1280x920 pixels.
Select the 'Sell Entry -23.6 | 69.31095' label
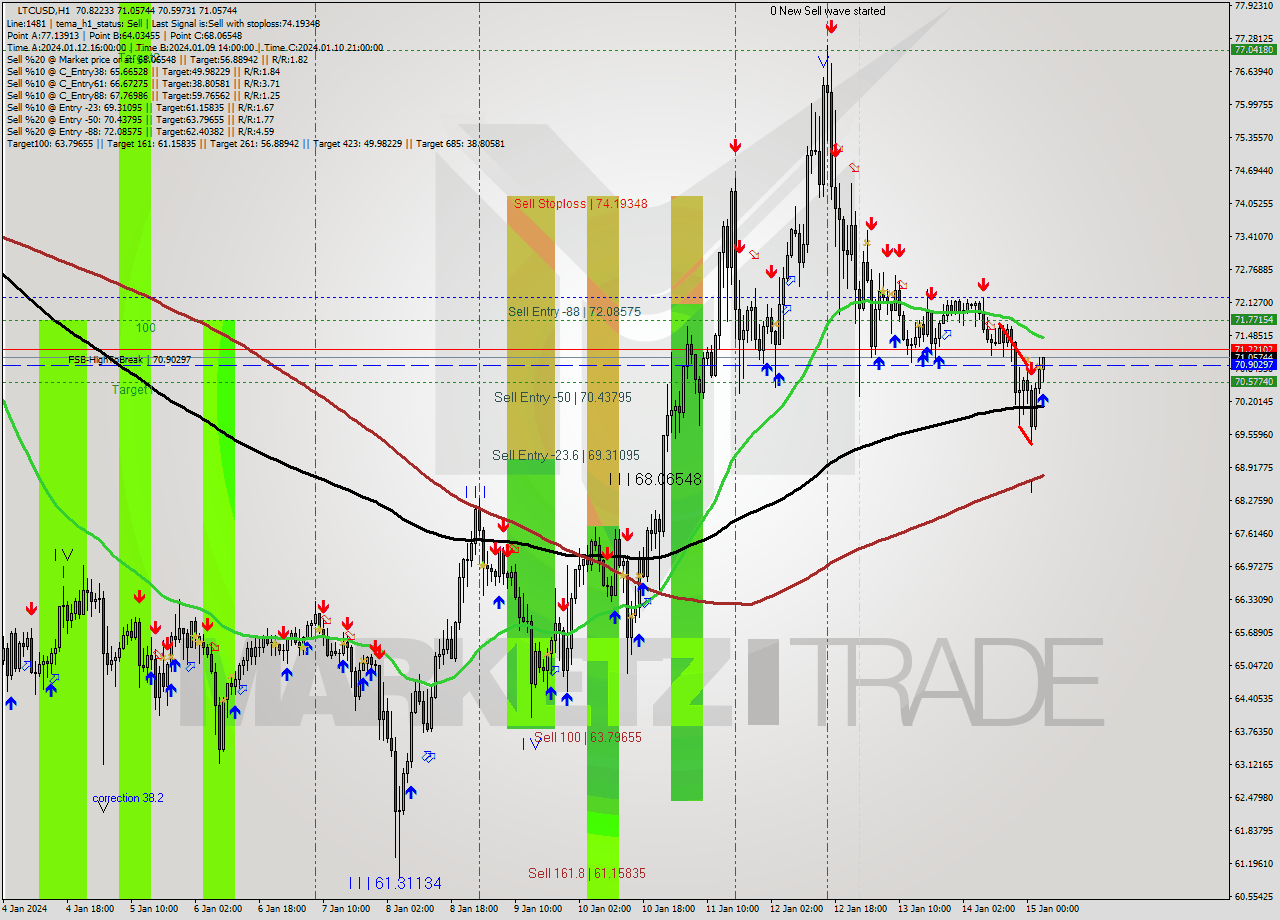(565, 455)
